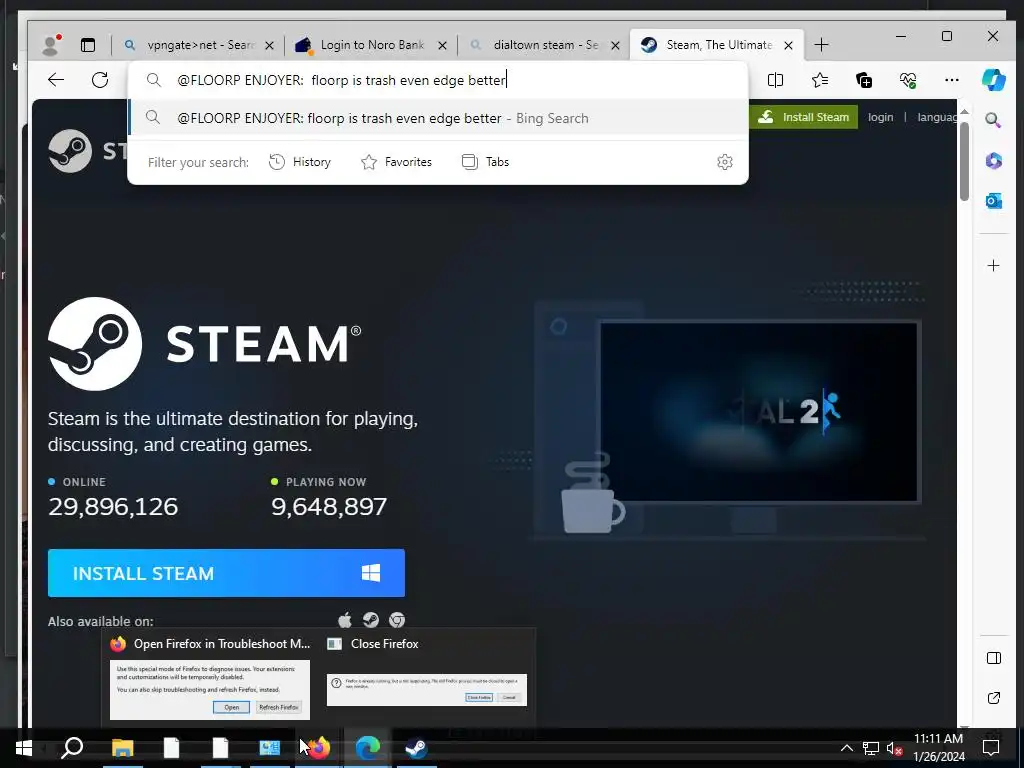Open the language dropdown on Steam
This screenshot has height=768, width=1024.
pyautogui.click(x=936, y=117)
